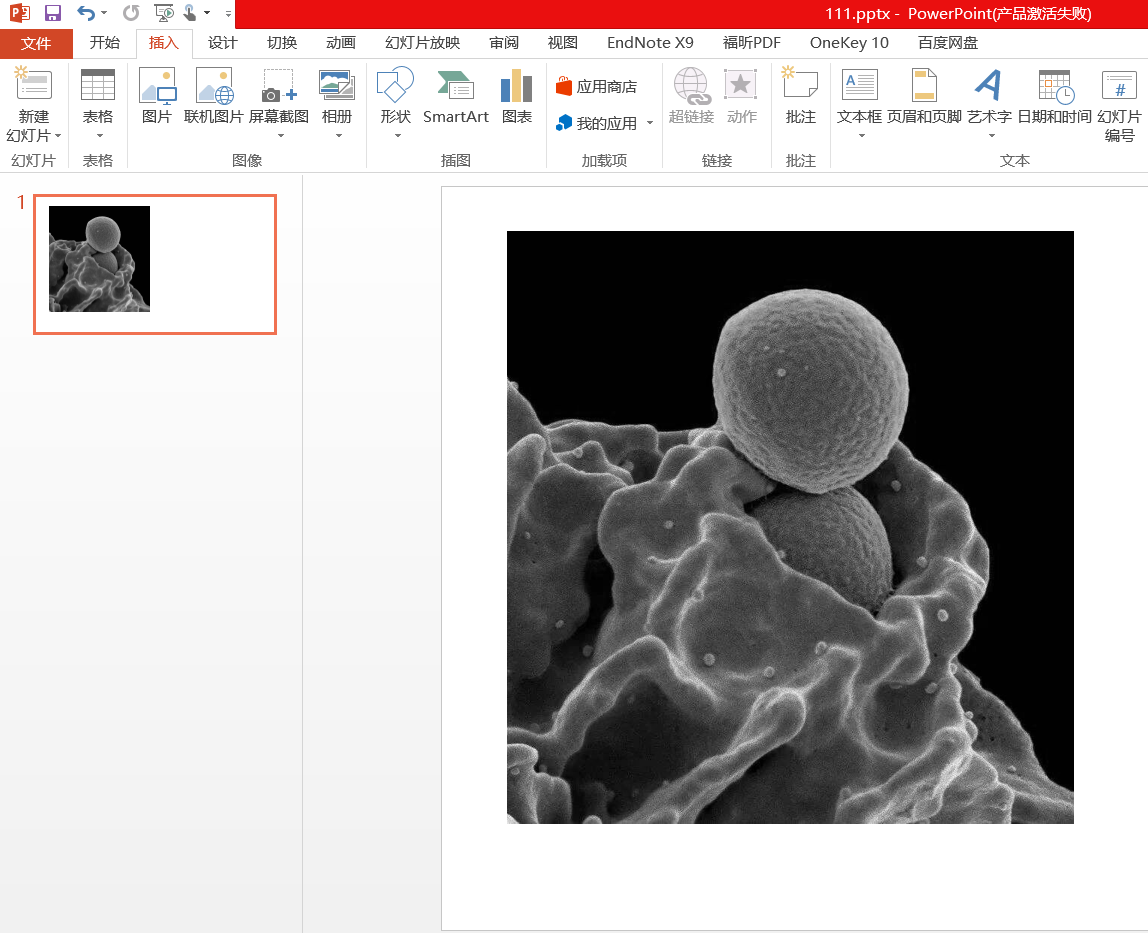Insert a table with the 表格 icon

(x=97, y=86)
